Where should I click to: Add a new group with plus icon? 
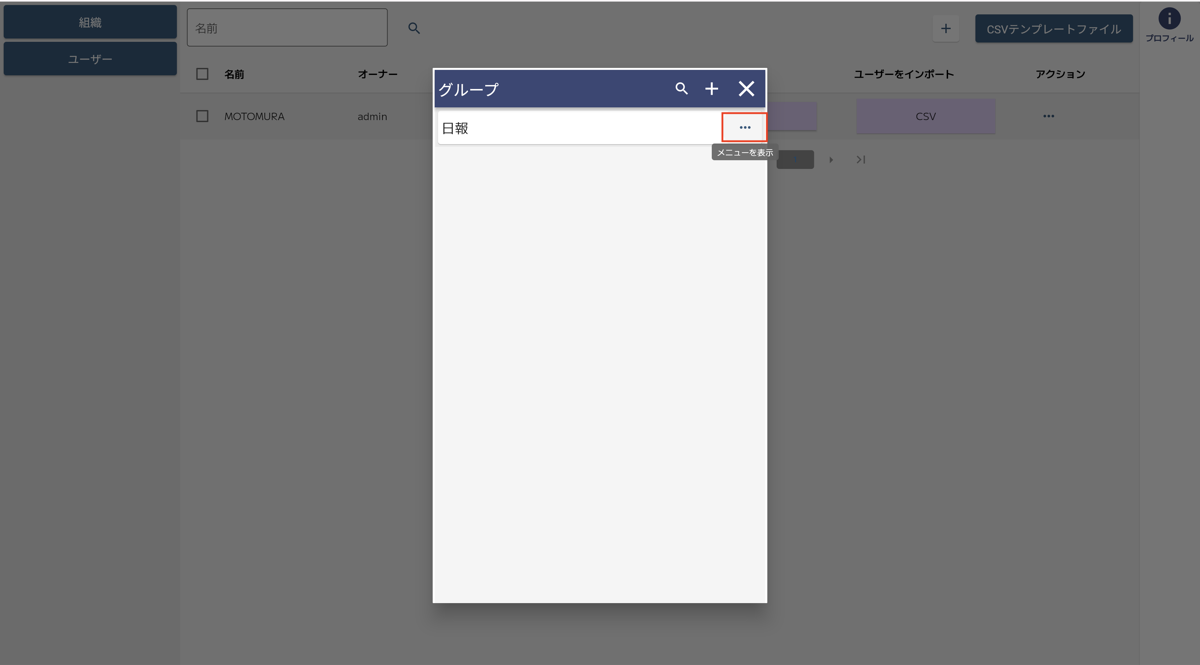tap(712, 89)
